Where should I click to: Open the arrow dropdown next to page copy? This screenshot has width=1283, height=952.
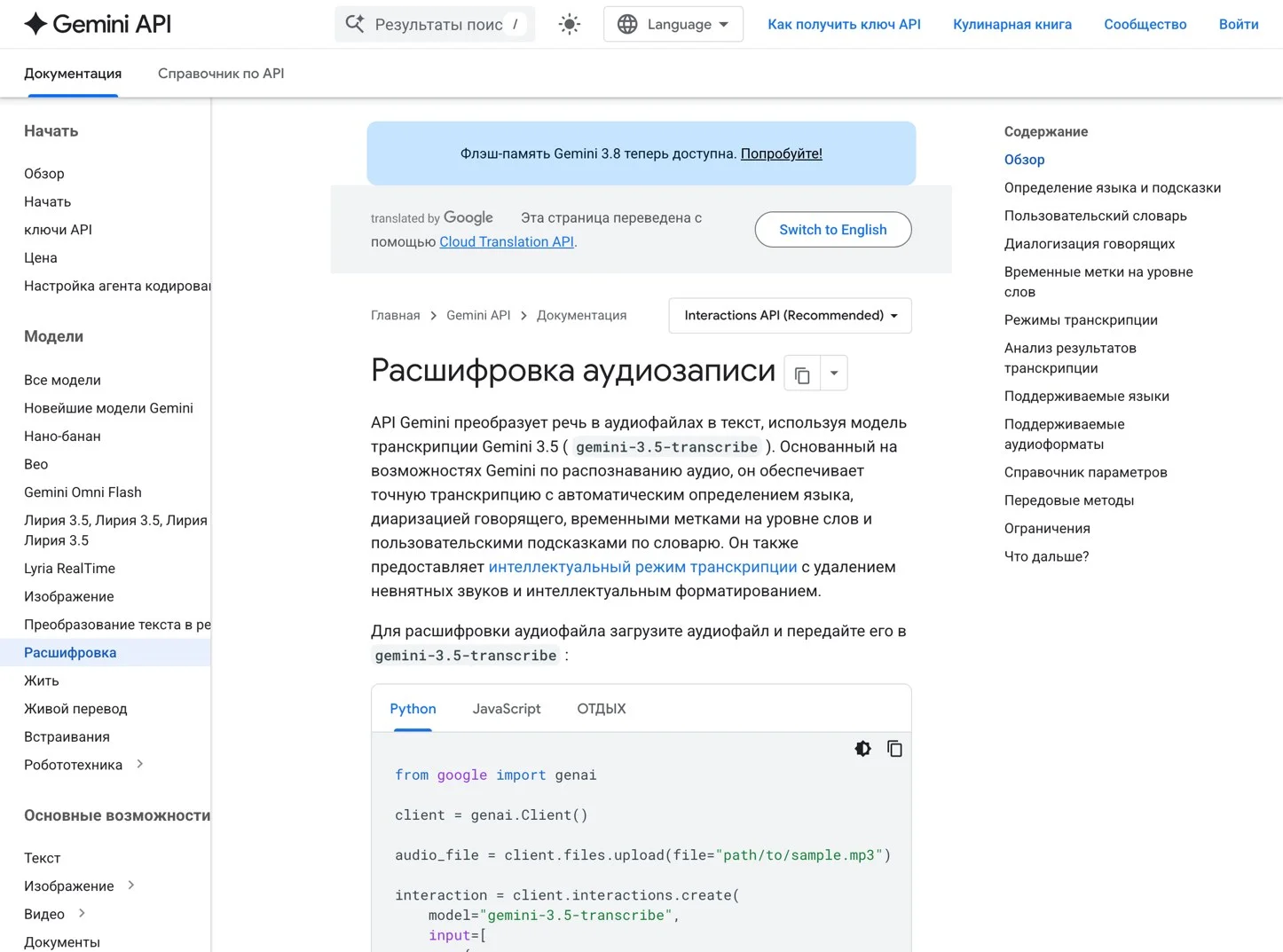point(834,374)
